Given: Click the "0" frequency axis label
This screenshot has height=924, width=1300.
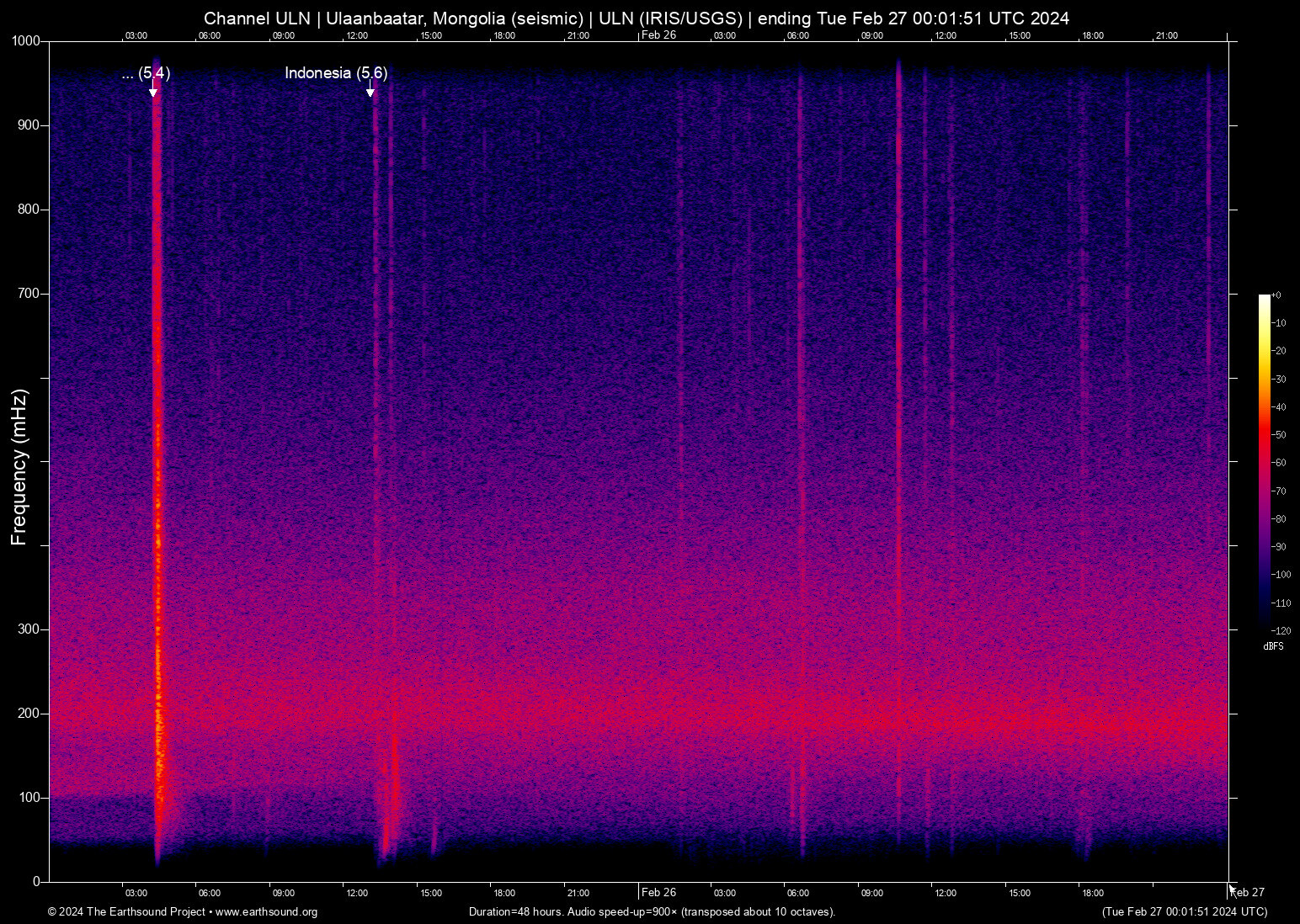Looking at the screenshot, I should click(36, 882).
